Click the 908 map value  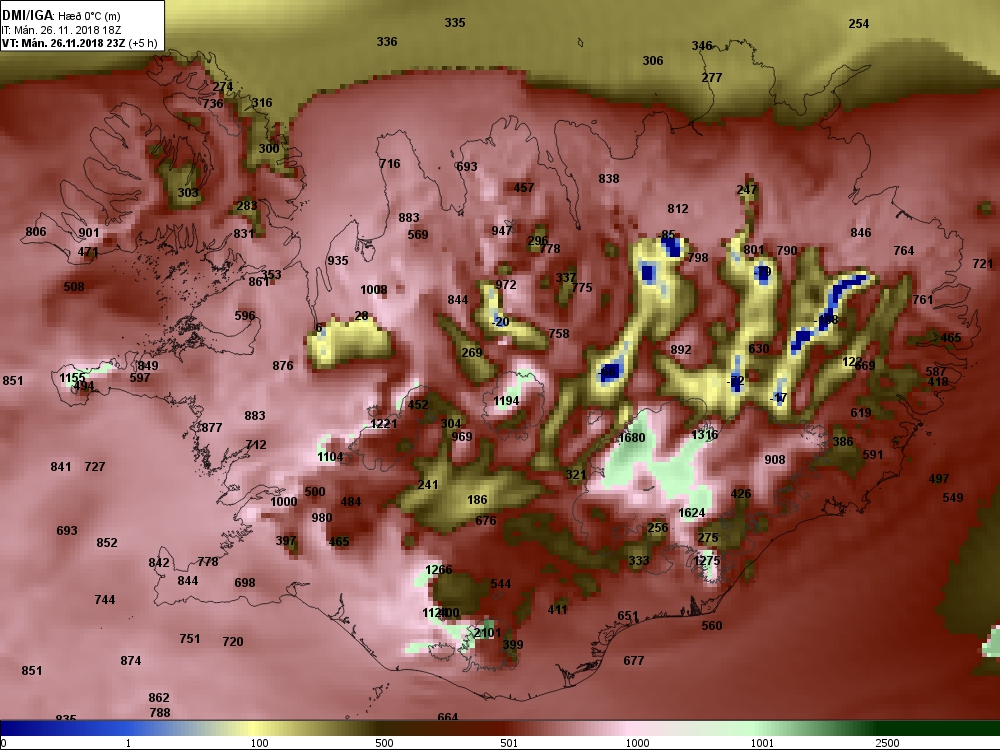click(x=775, y=460)
